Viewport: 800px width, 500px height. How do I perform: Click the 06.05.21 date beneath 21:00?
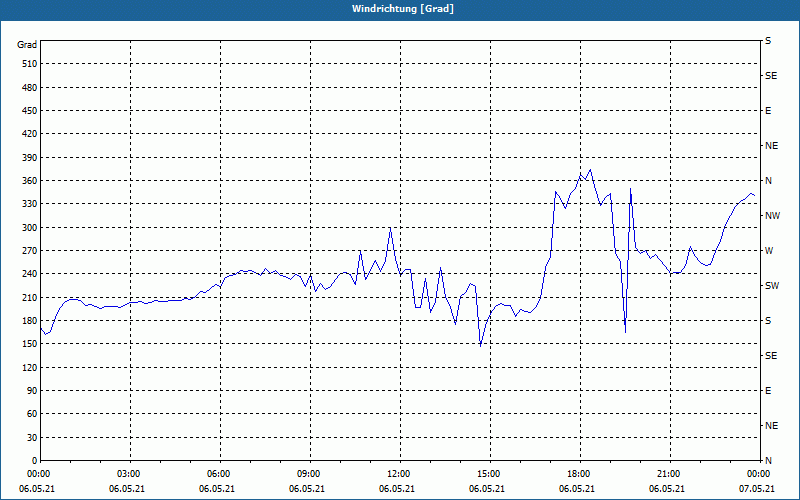click(667, 489)
